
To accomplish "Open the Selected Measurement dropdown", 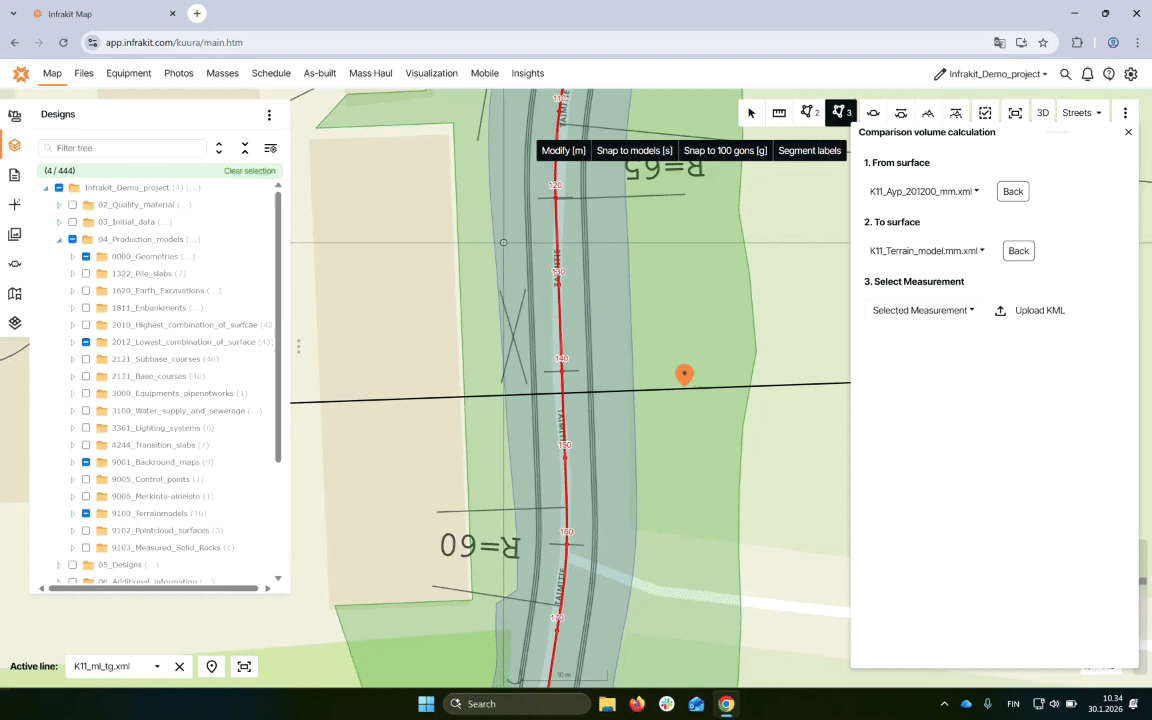I will 922,311.
